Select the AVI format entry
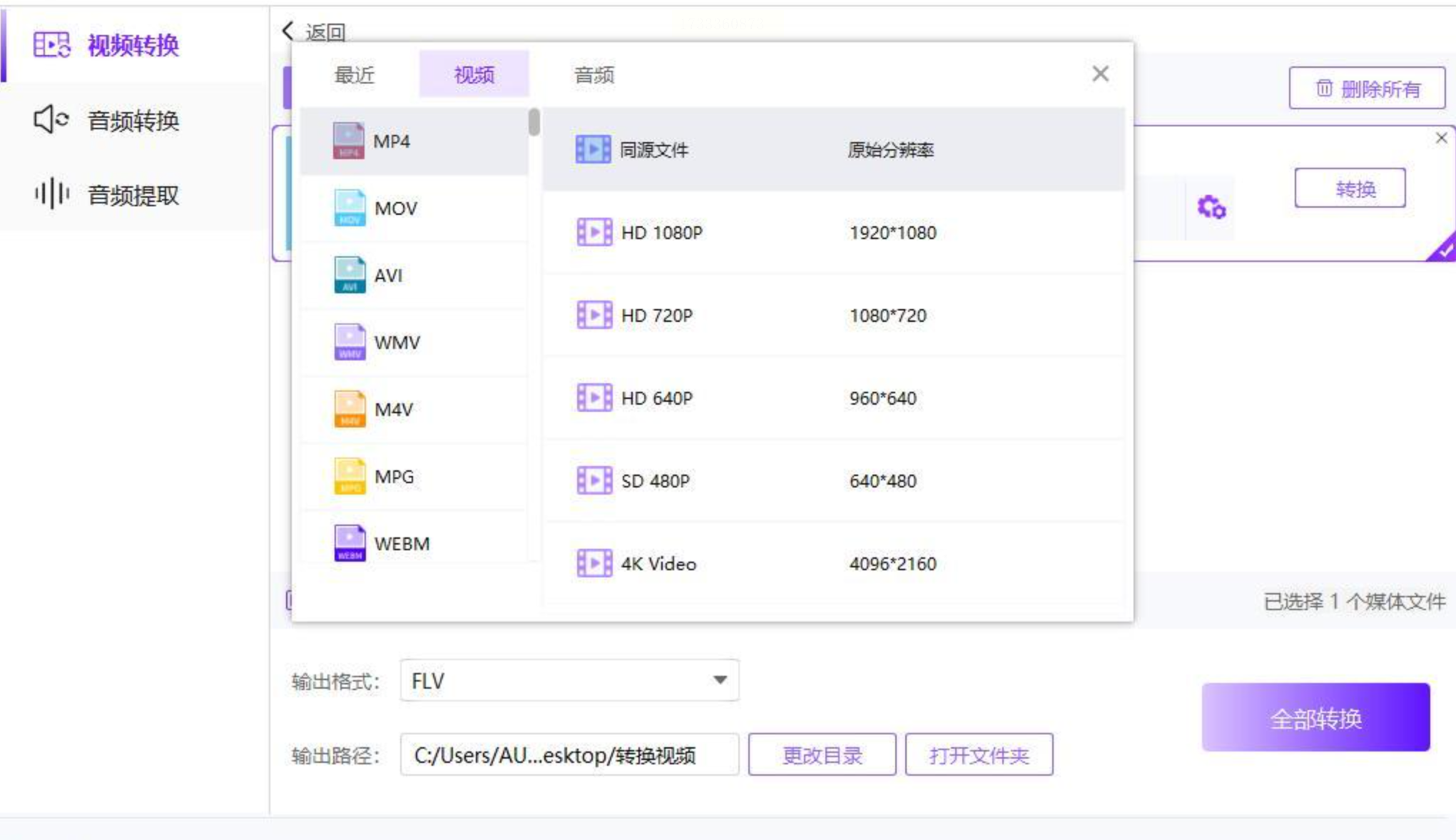Viewport: 1456px width, 840px height. point(414,275)
